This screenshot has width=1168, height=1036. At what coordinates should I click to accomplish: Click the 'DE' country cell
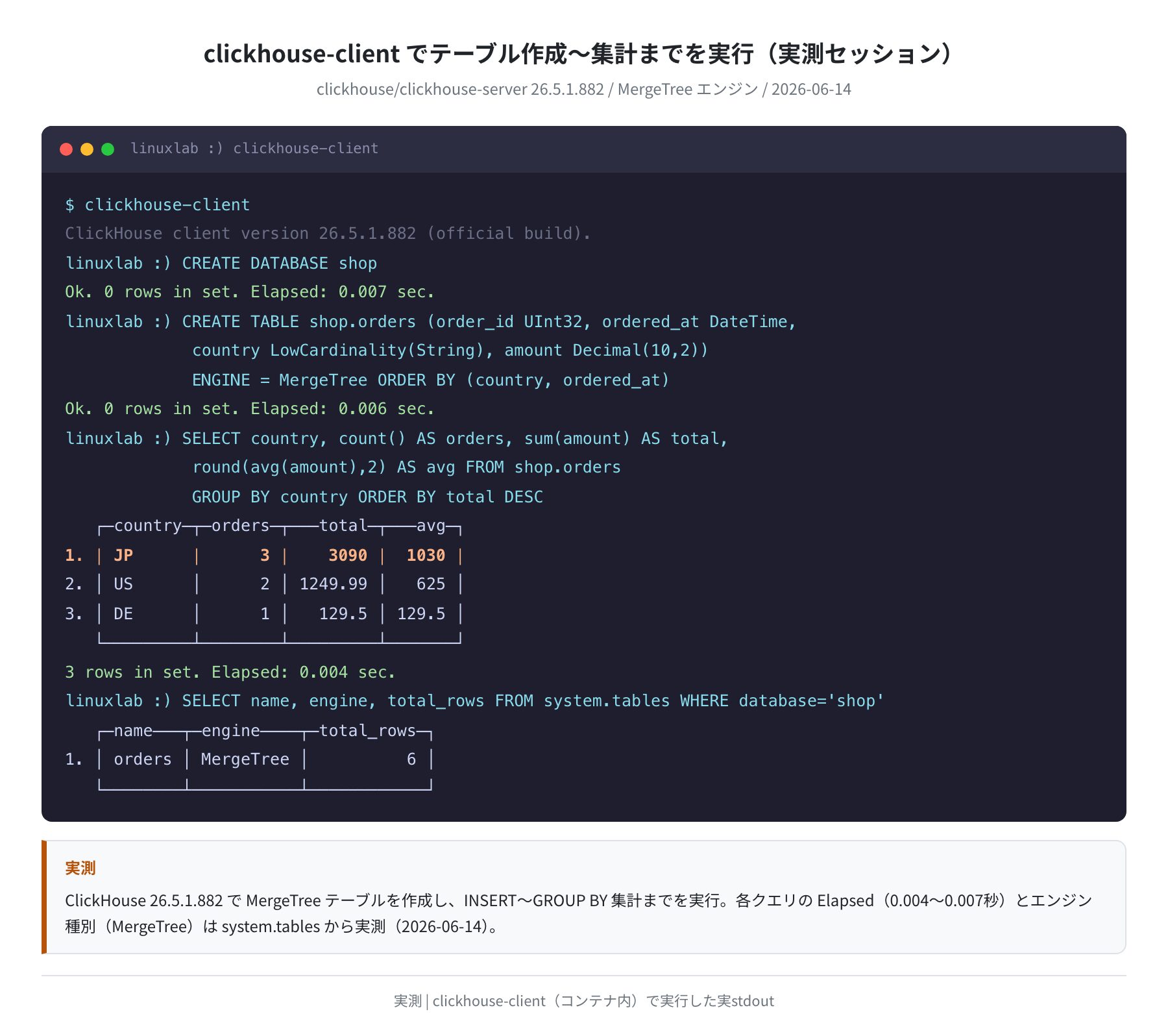[x=123, y=614]
